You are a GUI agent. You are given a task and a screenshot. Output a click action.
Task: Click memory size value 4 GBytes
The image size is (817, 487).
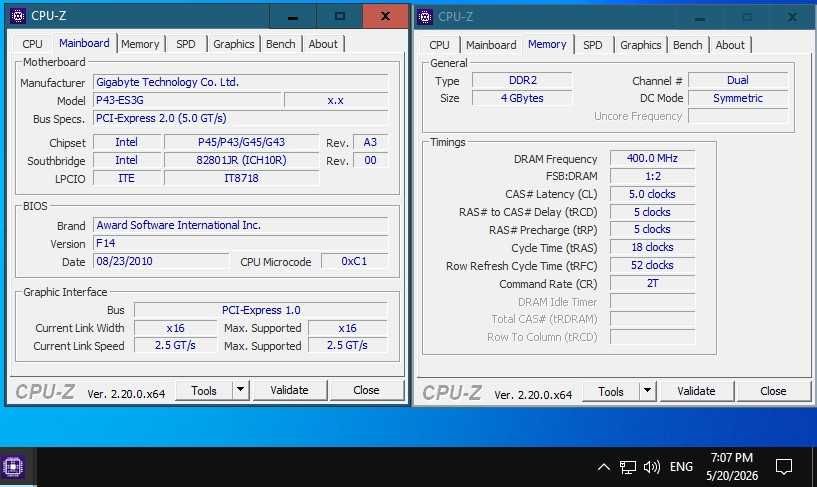pos(522,98)
